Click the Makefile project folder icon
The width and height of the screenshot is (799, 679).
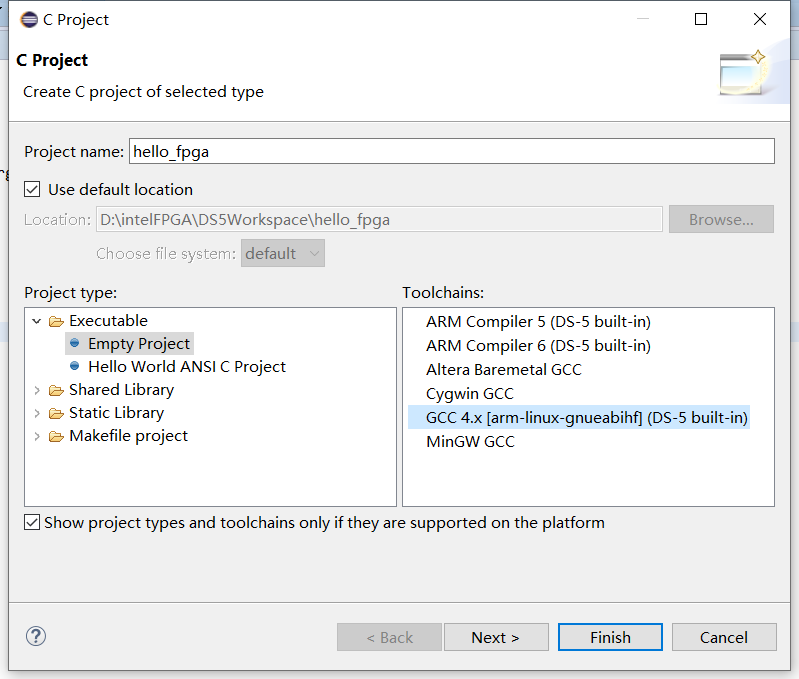coord(56,437)
